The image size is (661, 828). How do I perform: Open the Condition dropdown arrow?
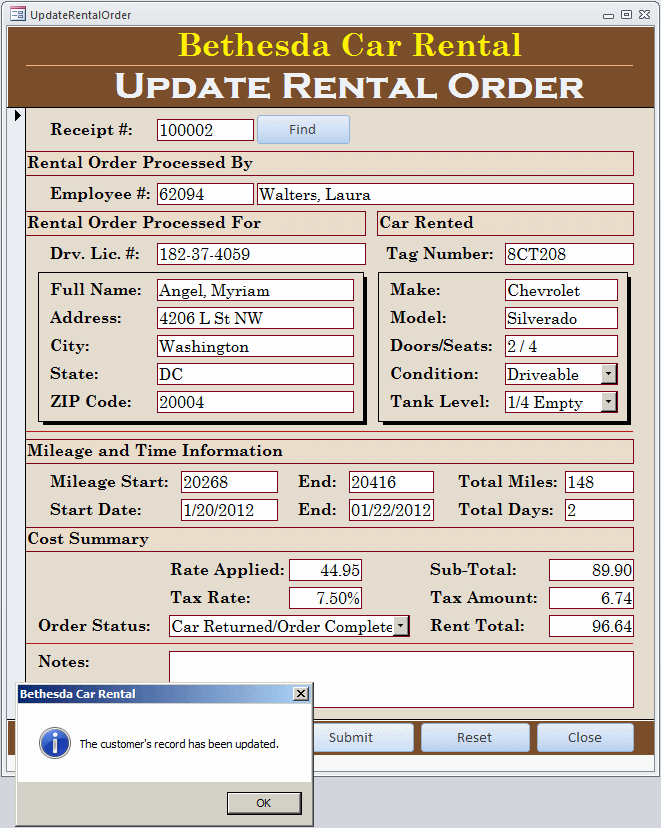(609, 374)
